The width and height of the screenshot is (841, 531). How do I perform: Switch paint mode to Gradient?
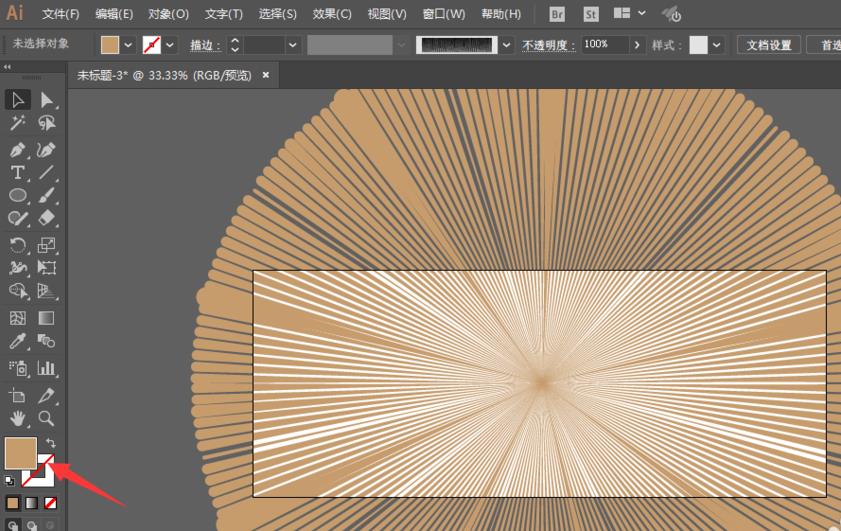coord(32,503)
